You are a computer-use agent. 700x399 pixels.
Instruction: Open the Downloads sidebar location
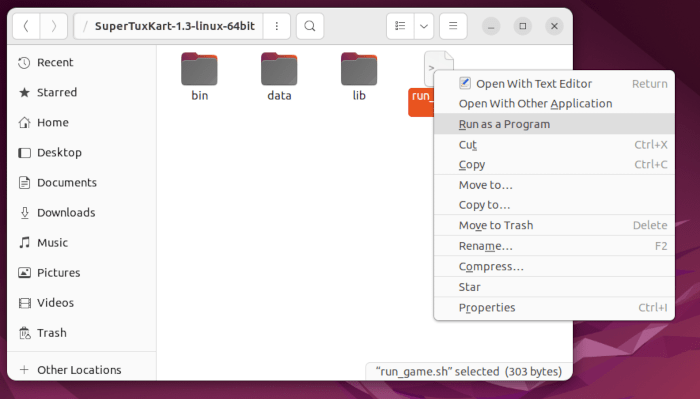pos(82,212)
